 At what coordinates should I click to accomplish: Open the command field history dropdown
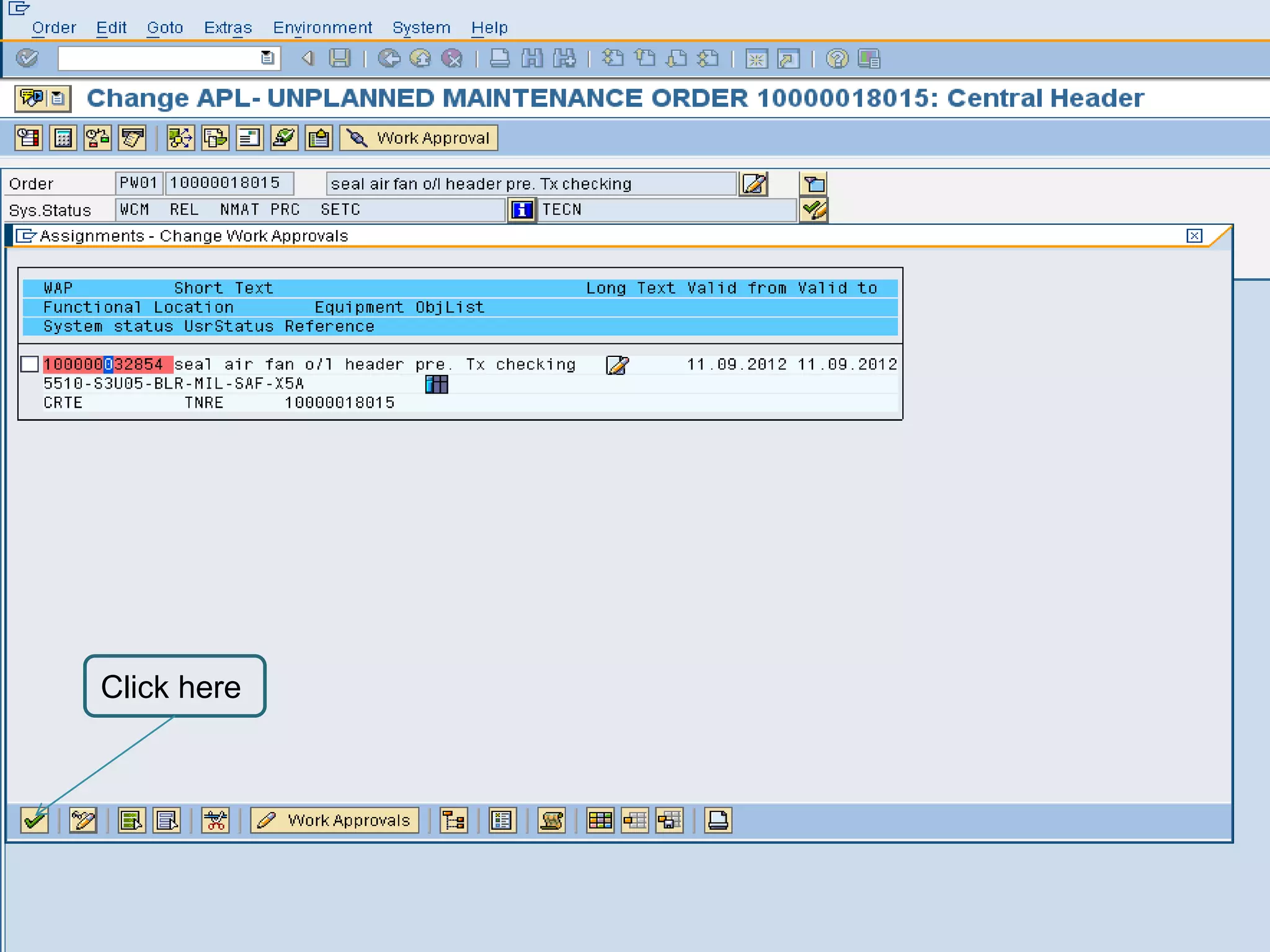click(x=267, y=58)
